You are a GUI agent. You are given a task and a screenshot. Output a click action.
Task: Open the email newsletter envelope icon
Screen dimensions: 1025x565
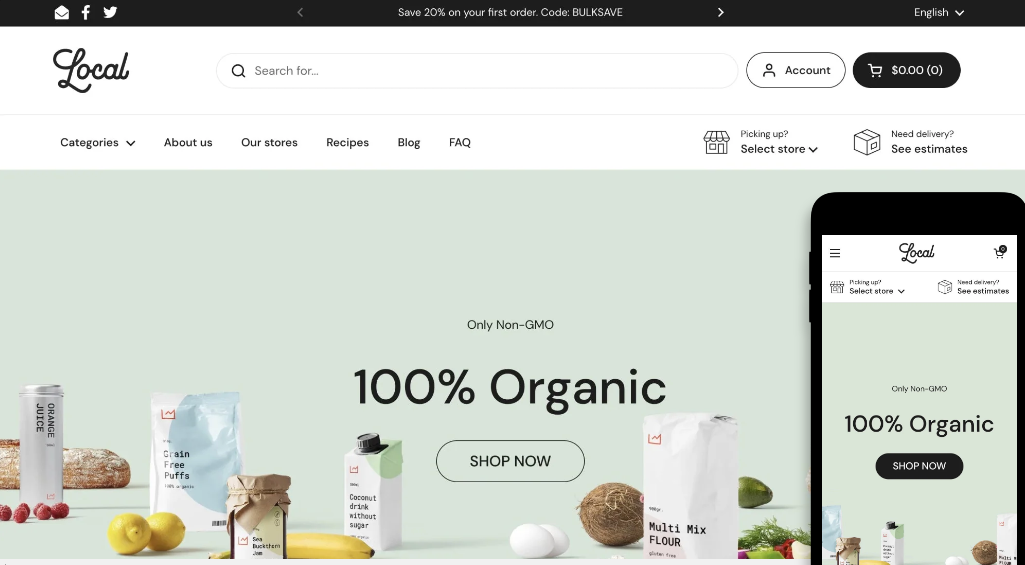click(61, 12)
